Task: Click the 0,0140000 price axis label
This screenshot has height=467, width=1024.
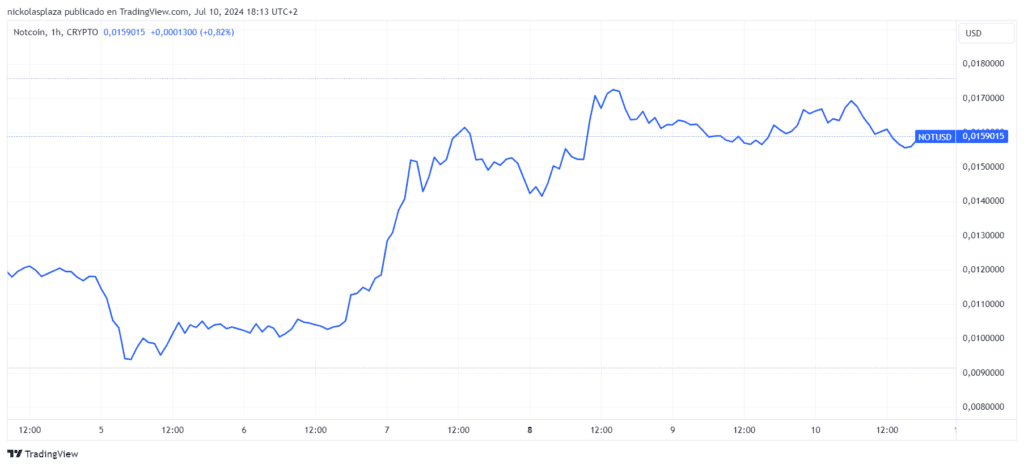Action: click(x=984, y=201)
